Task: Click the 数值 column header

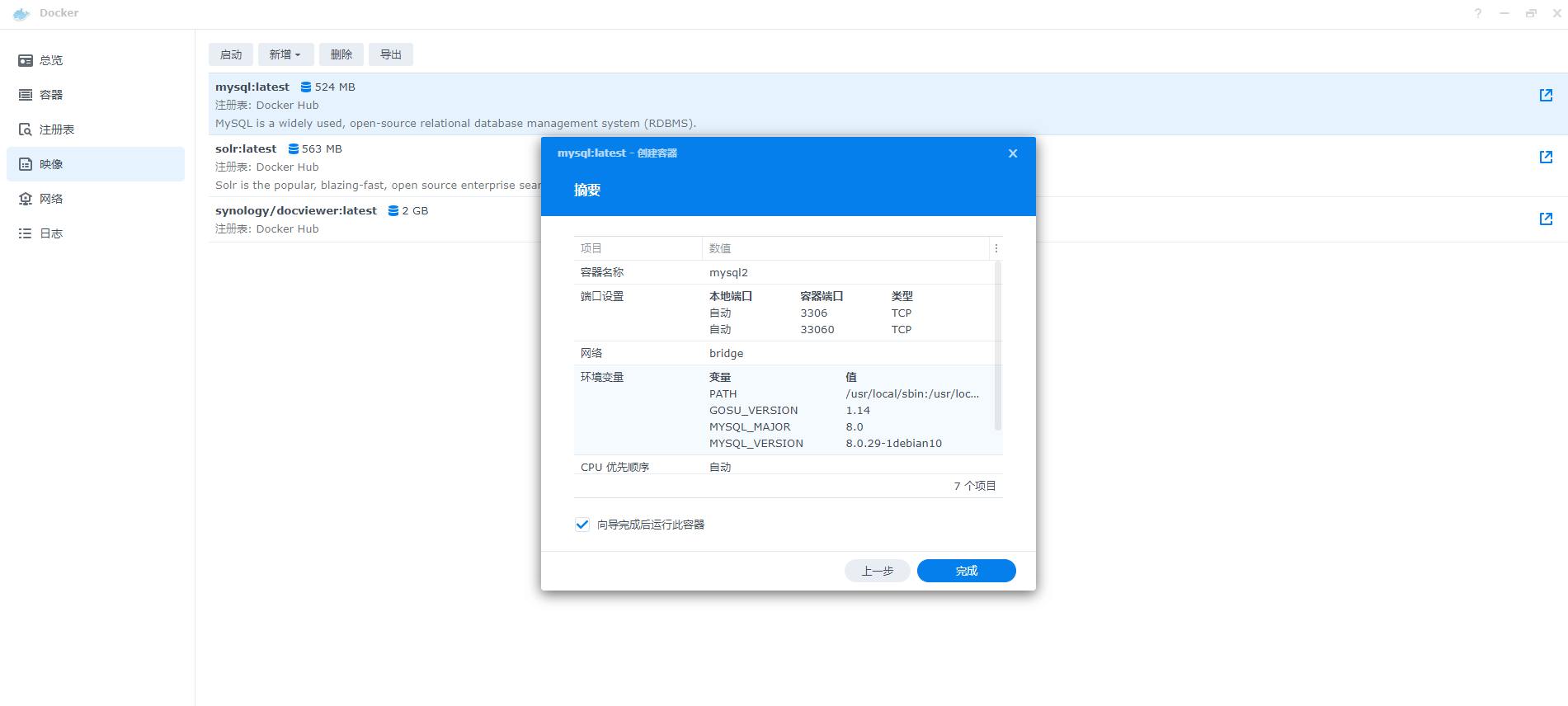Action: pyautogui.click(x=845, y=248)
